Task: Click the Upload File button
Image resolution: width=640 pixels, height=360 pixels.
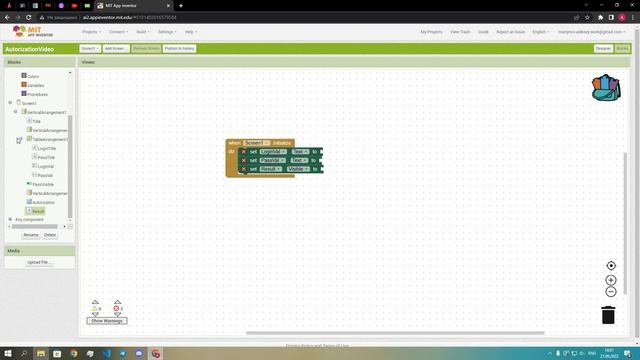Action: 39,262
